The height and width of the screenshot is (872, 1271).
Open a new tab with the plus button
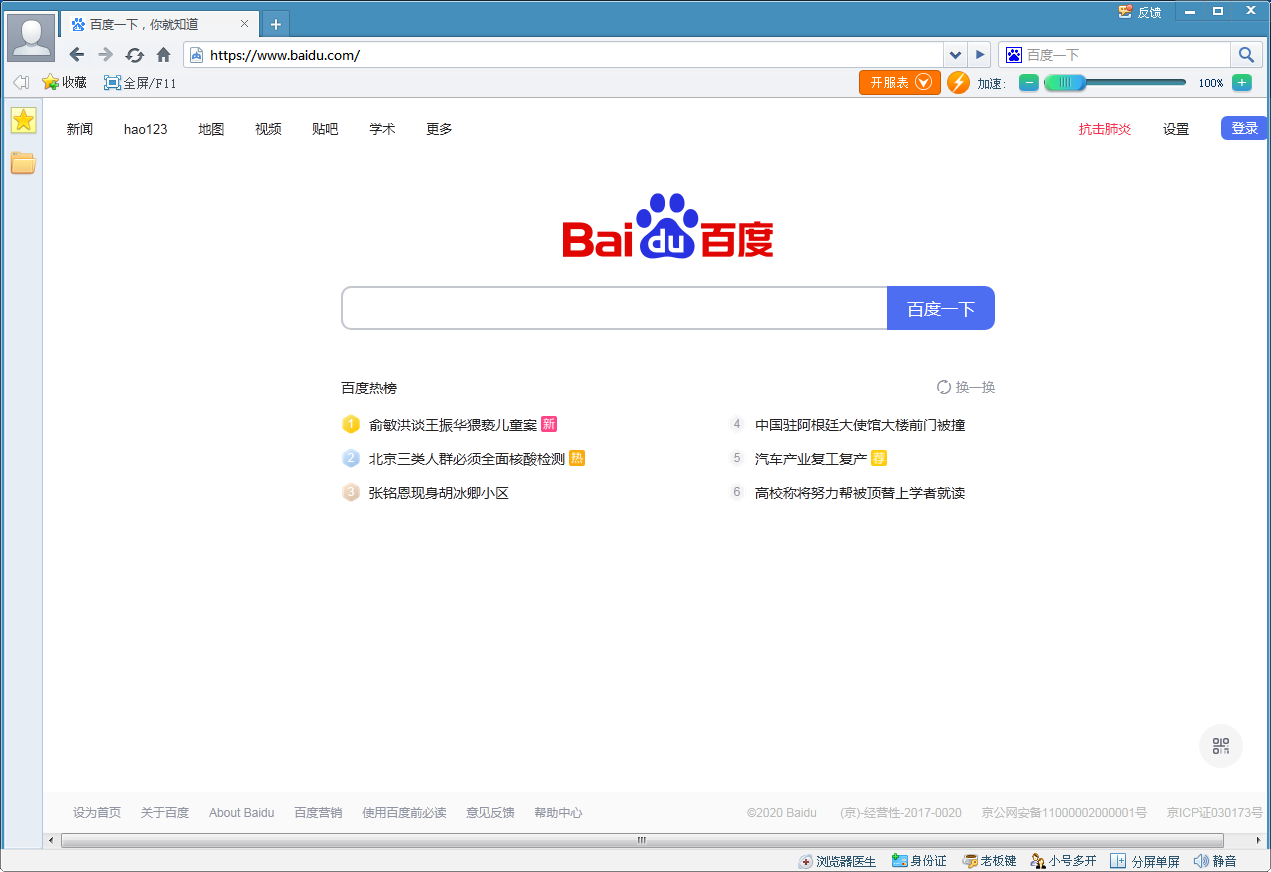pyautogui.click(x=276, y=24)
